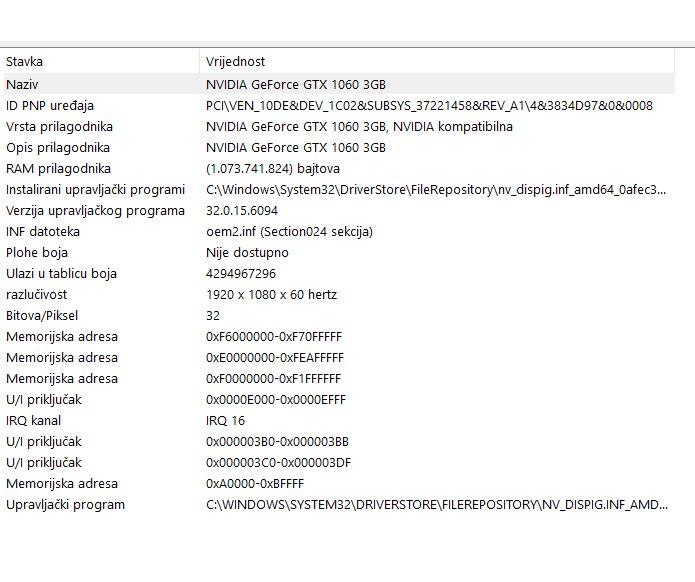Click the razlučivost row
The width and height of the screenshot is (695, 582).
[37, 294]
